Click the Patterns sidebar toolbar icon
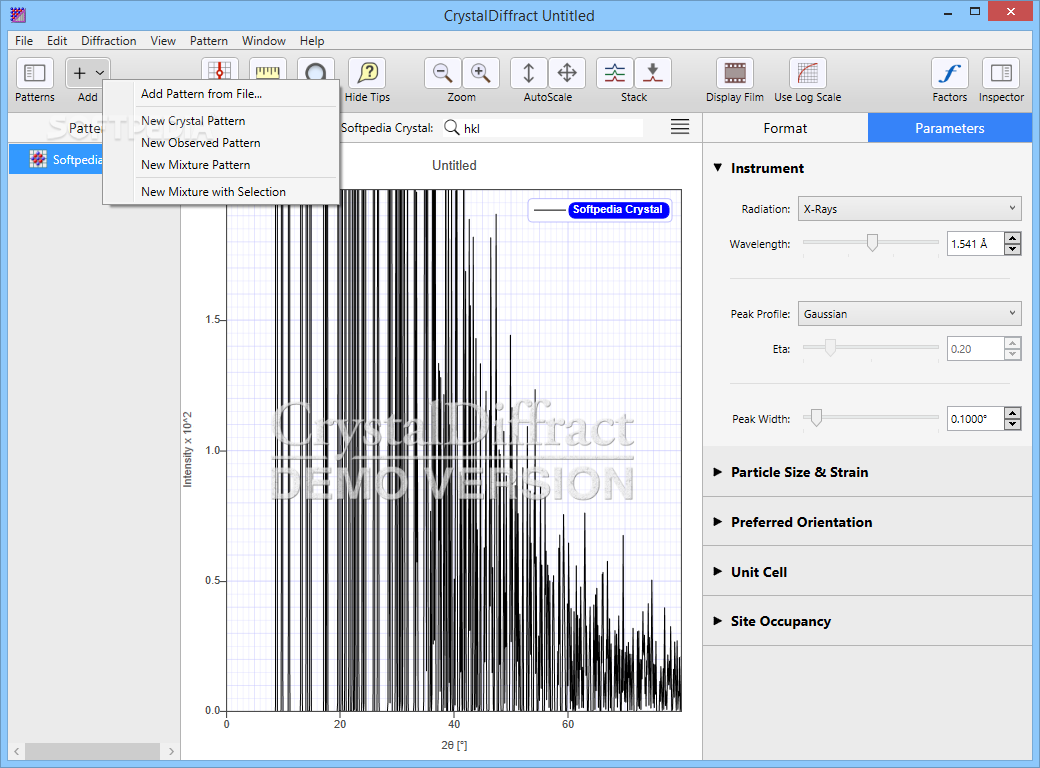The height and width of the screenshot is (768, 1040). pyautogui.click(x=35, y=74)
